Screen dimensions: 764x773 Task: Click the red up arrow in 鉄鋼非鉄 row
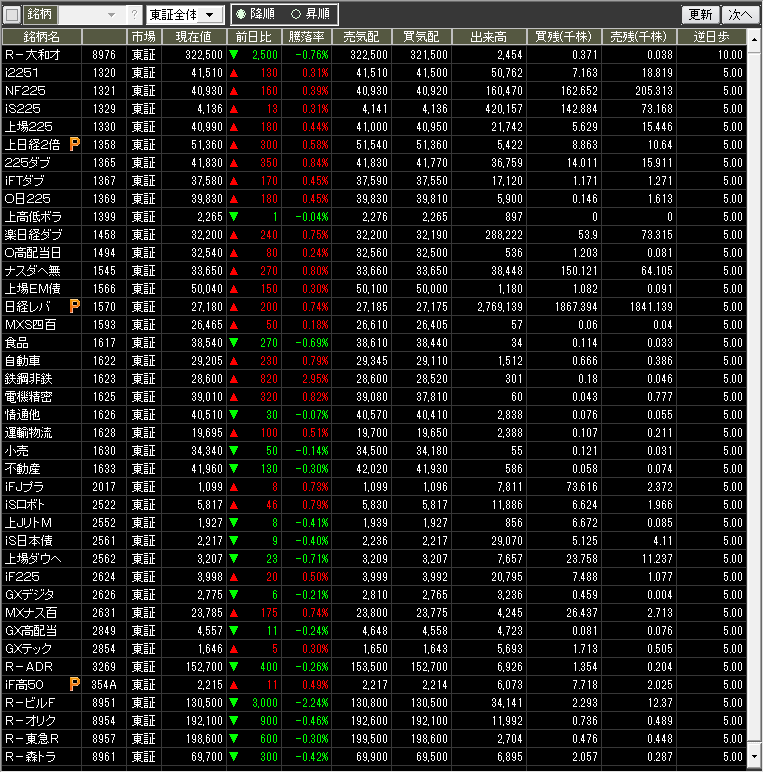[x=234, y=379]
